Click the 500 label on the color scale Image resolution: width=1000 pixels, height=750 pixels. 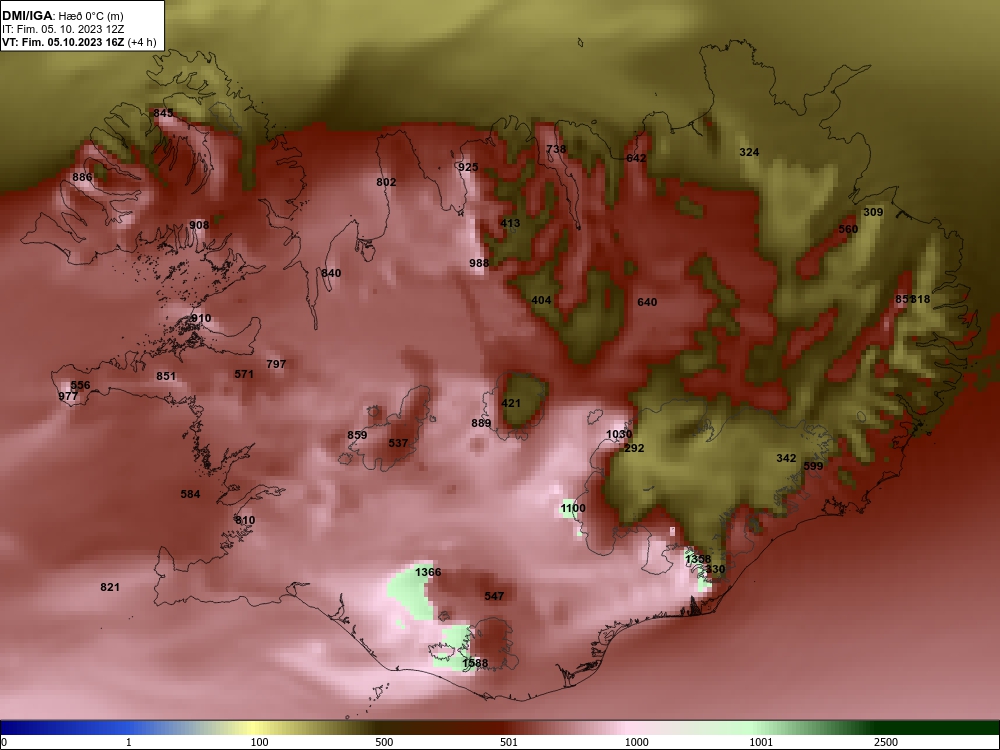(384, 742)
